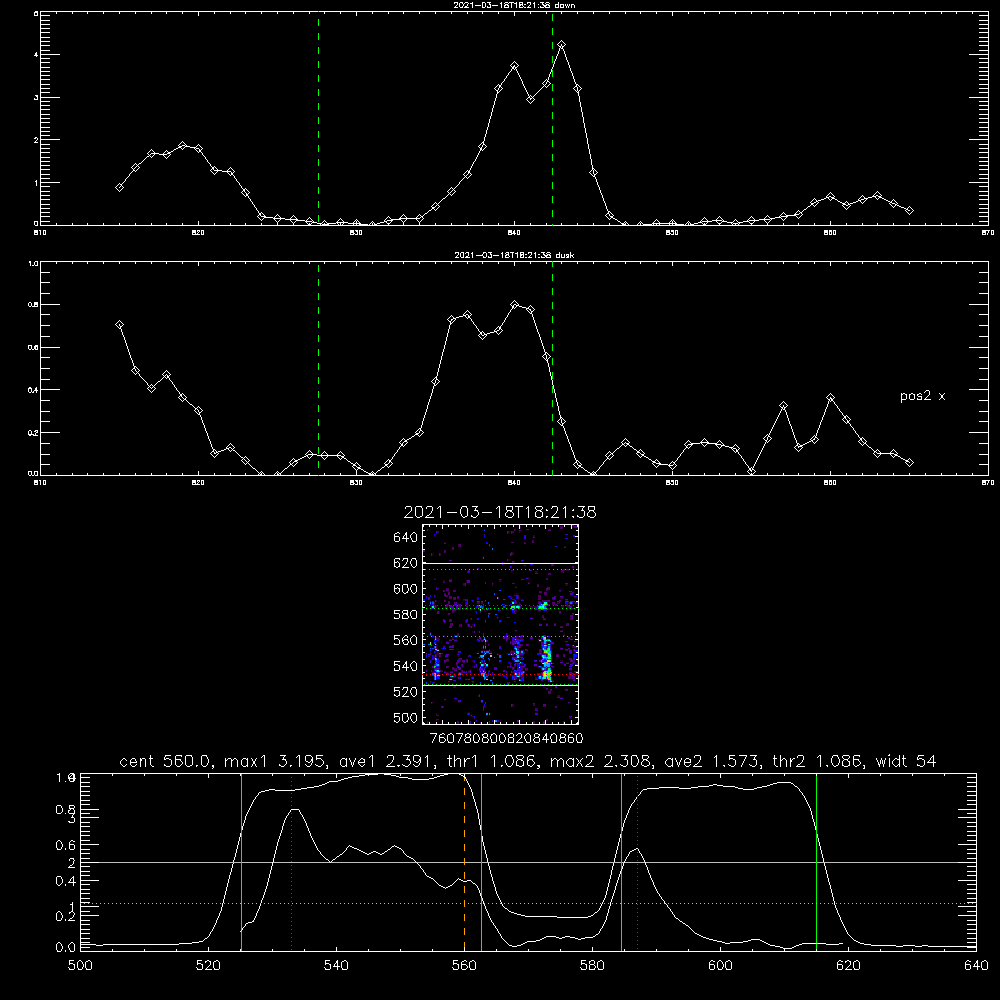Click 'widt 54' in the bottom plot header

point(906,761)
